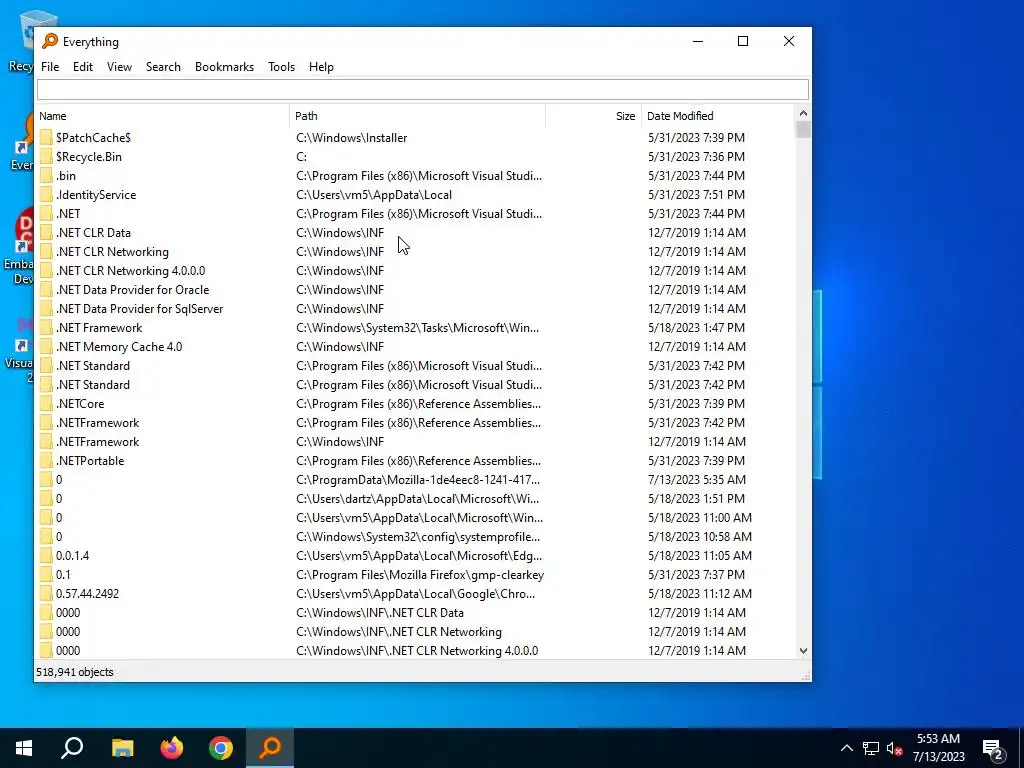This screenshot has height=768, width=1024.
Task: Sort results by Name column header
Action: tap(163, 116)
